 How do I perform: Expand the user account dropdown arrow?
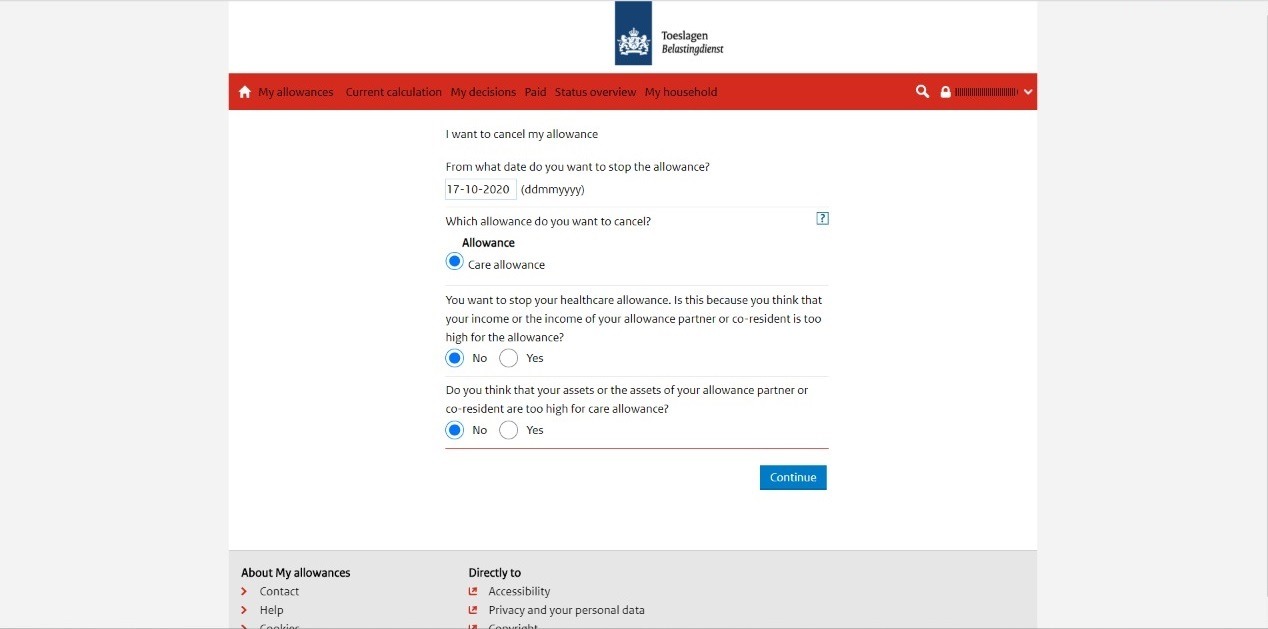point(1027,92)
